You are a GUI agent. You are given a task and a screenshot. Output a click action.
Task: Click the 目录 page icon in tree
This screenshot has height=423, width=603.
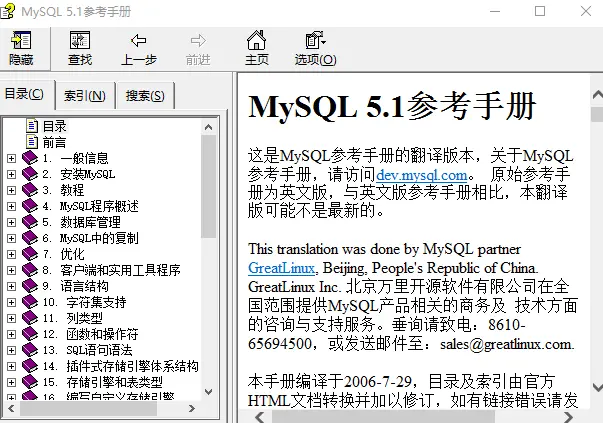tap(32, 127)
